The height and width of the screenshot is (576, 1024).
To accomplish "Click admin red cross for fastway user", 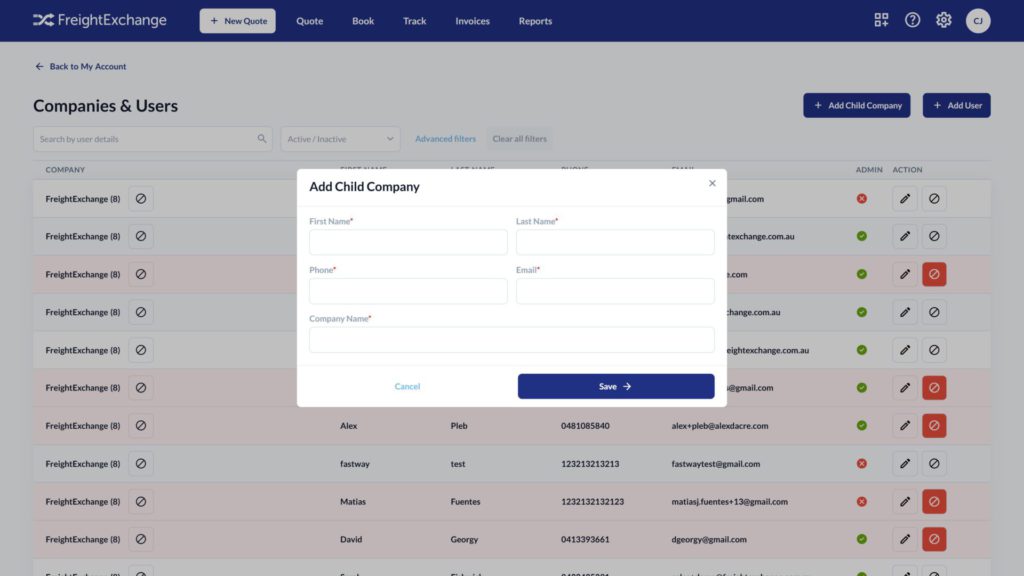I will (x=862, y=464).
